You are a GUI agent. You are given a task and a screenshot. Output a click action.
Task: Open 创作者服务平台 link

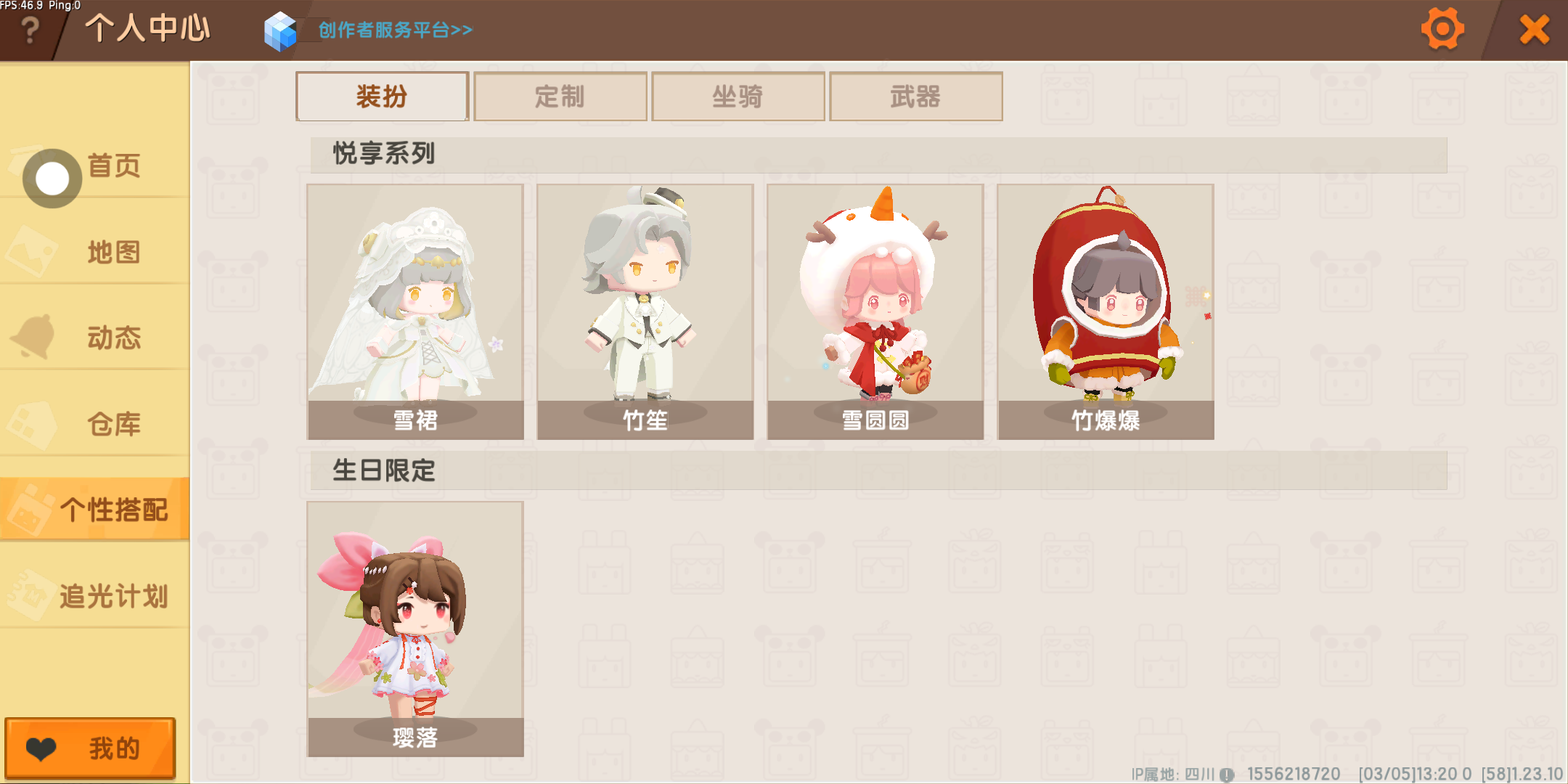tap(396, 30)
